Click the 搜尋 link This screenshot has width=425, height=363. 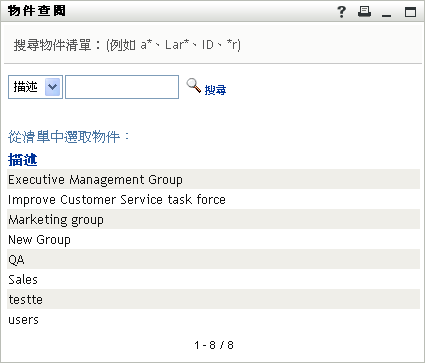coord(215,90)
